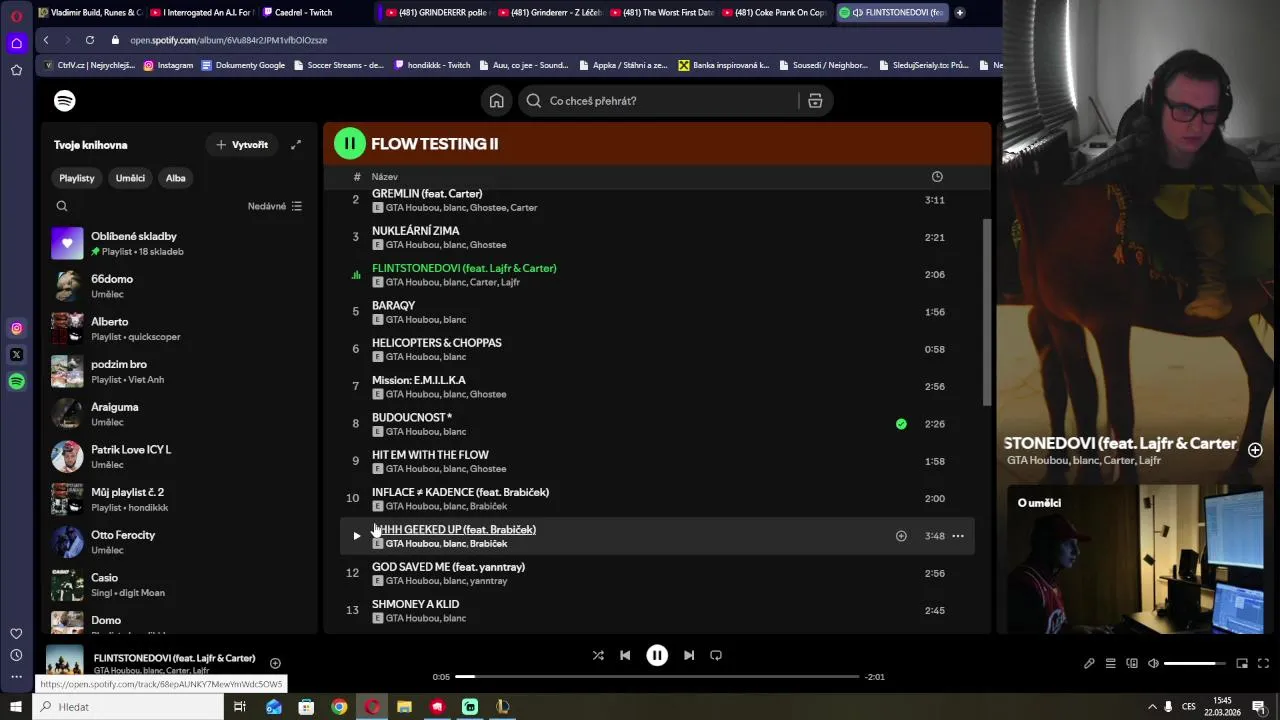
Task: Go to Spotify Home via house icon
Action: tap(496, 101)
